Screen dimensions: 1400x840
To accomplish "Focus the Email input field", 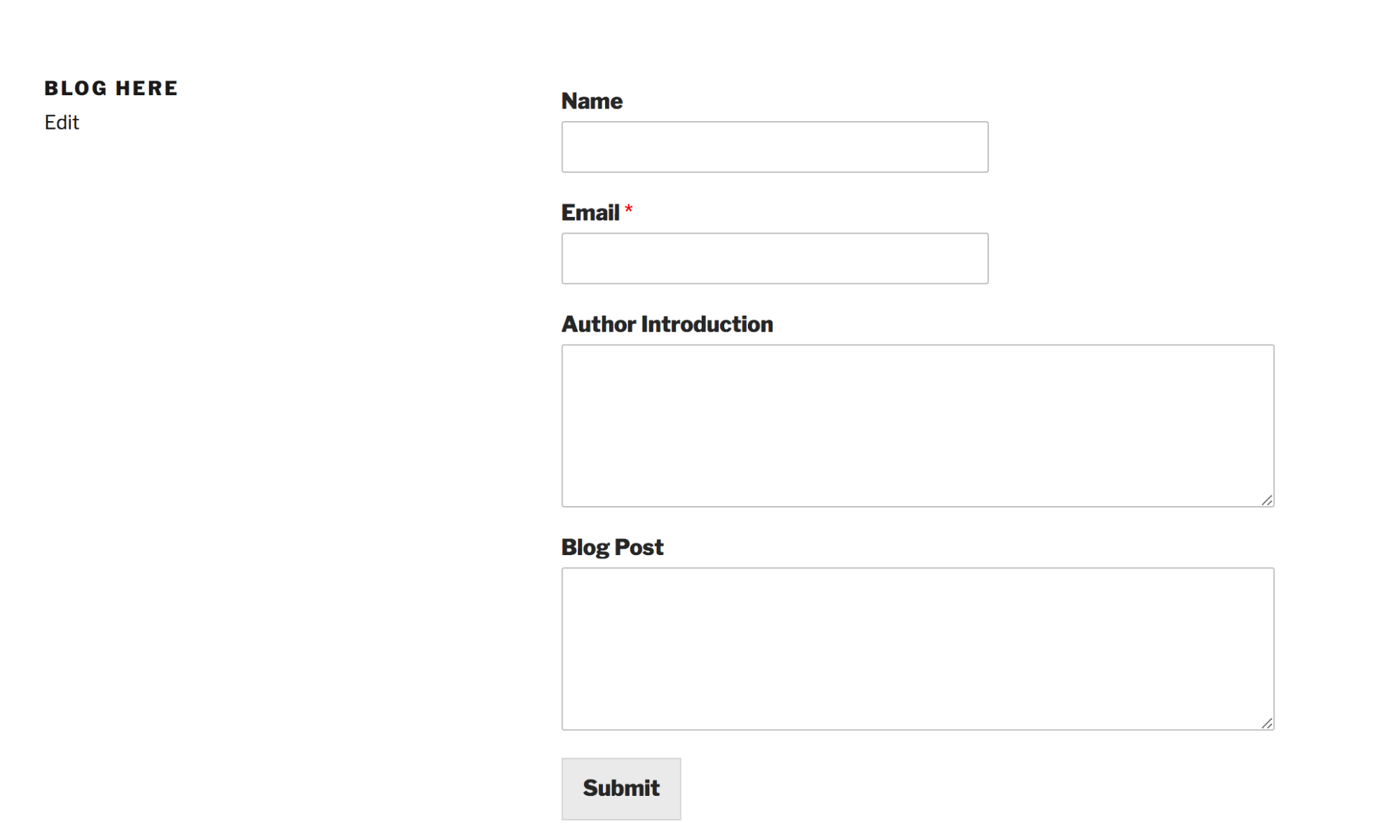I will tap(775, 258).
